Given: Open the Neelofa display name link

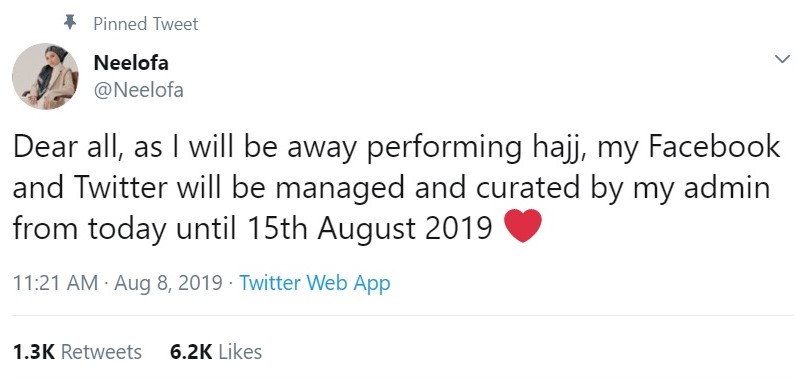Looking at the screenshot, I should click(x=131, y=63).
